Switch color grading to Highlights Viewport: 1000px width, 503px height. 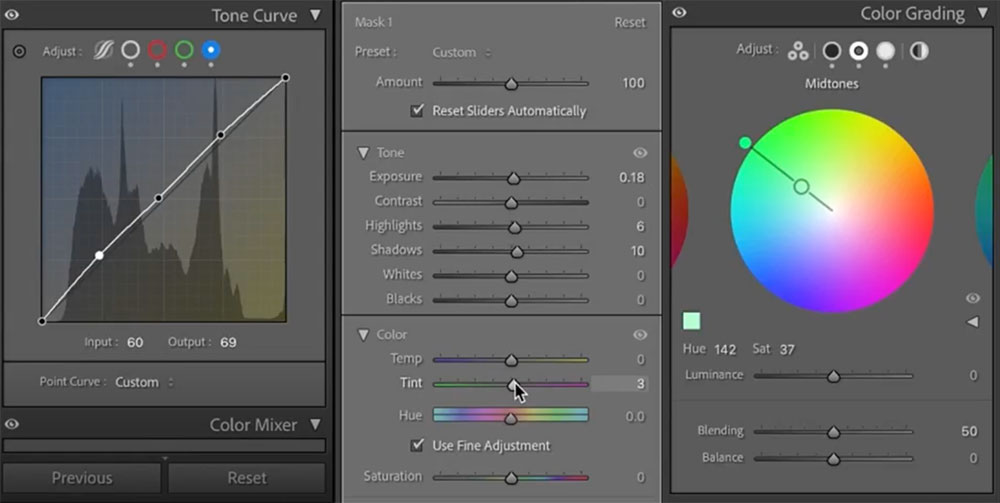885,50
